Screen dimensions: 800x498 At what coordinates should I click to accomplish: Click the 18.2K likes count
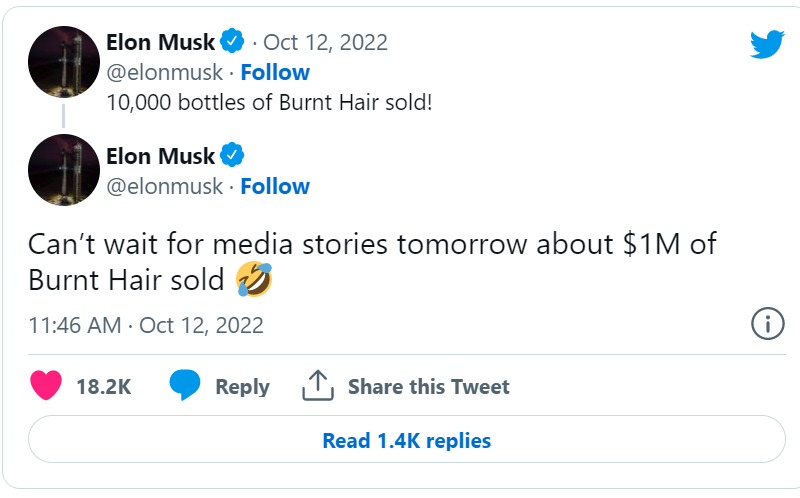[x=104, y=387]
